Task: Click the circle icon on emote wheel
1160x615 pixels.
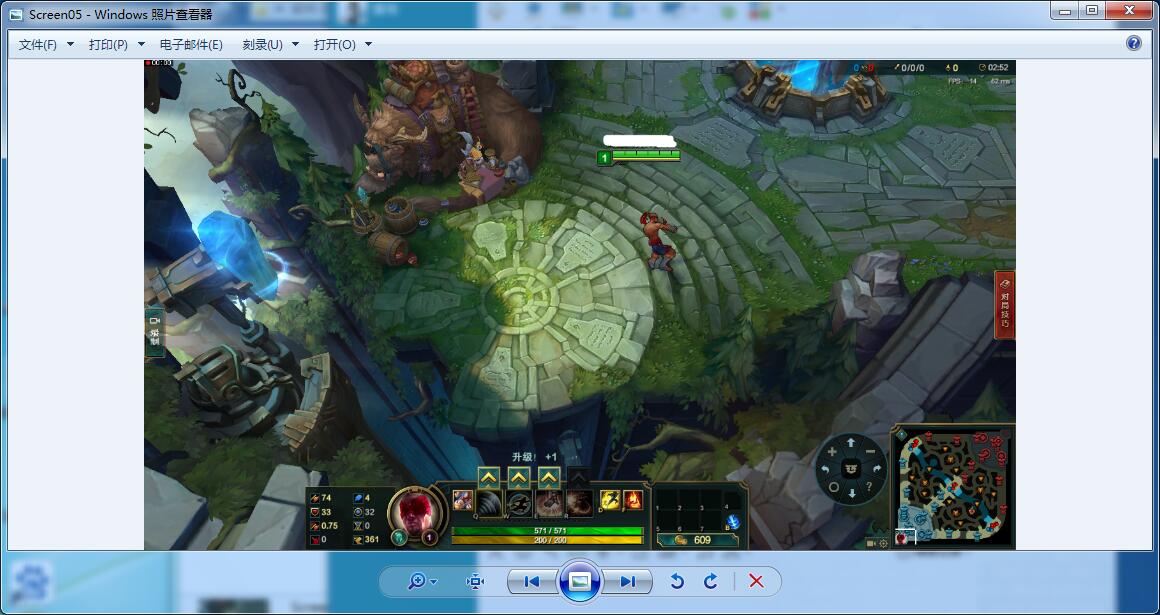Action: [833, 487]
